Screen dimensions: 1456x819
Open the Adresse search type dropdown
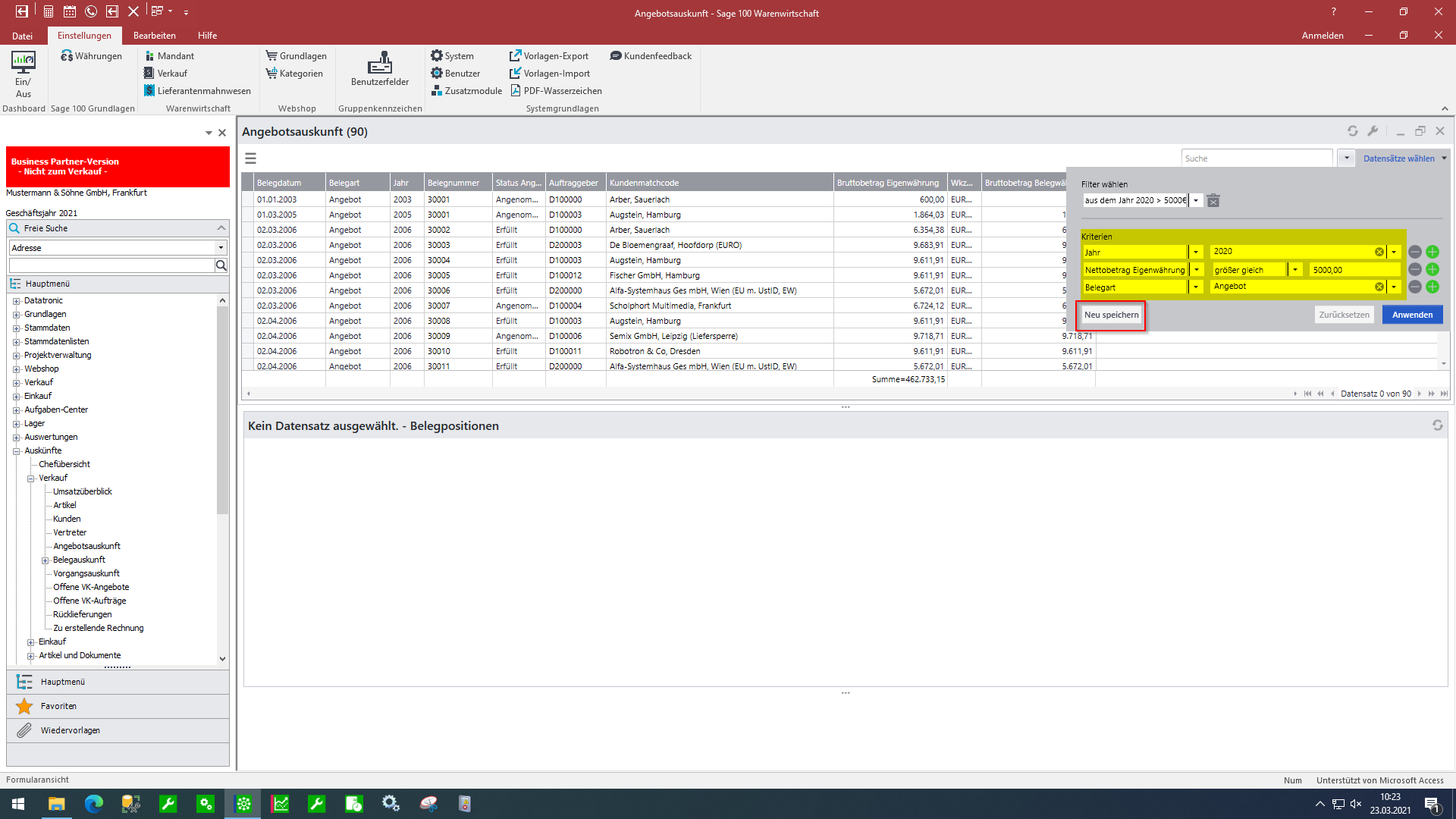coord(221,248)
